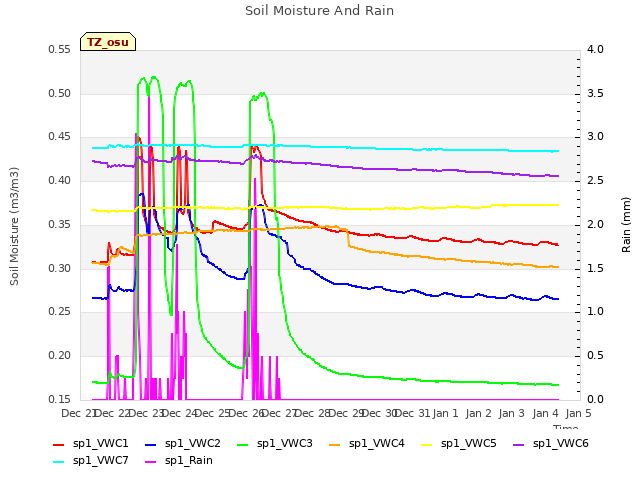Click the 1.5 rain axis tick label
Image resolution: width=640 pixels, height=480 pixels.
click(x=595, y=268)
